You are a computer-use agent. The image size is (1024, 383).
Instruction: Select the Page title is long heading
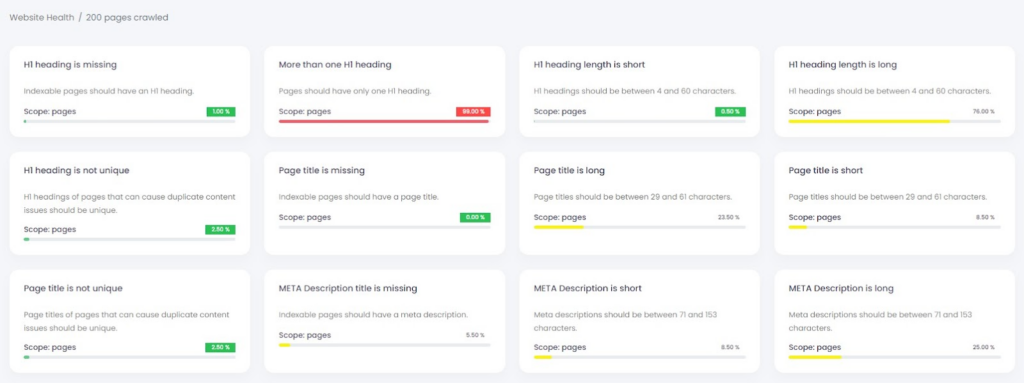pos(569,171)
